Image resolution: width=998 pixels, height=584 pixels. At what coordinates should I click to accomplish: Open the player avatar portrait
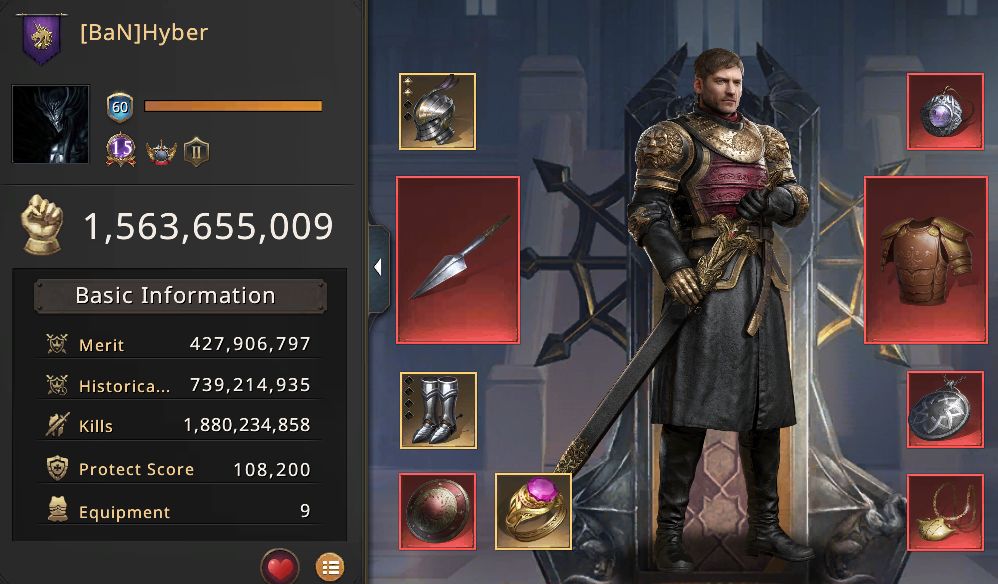click(51, 124)
